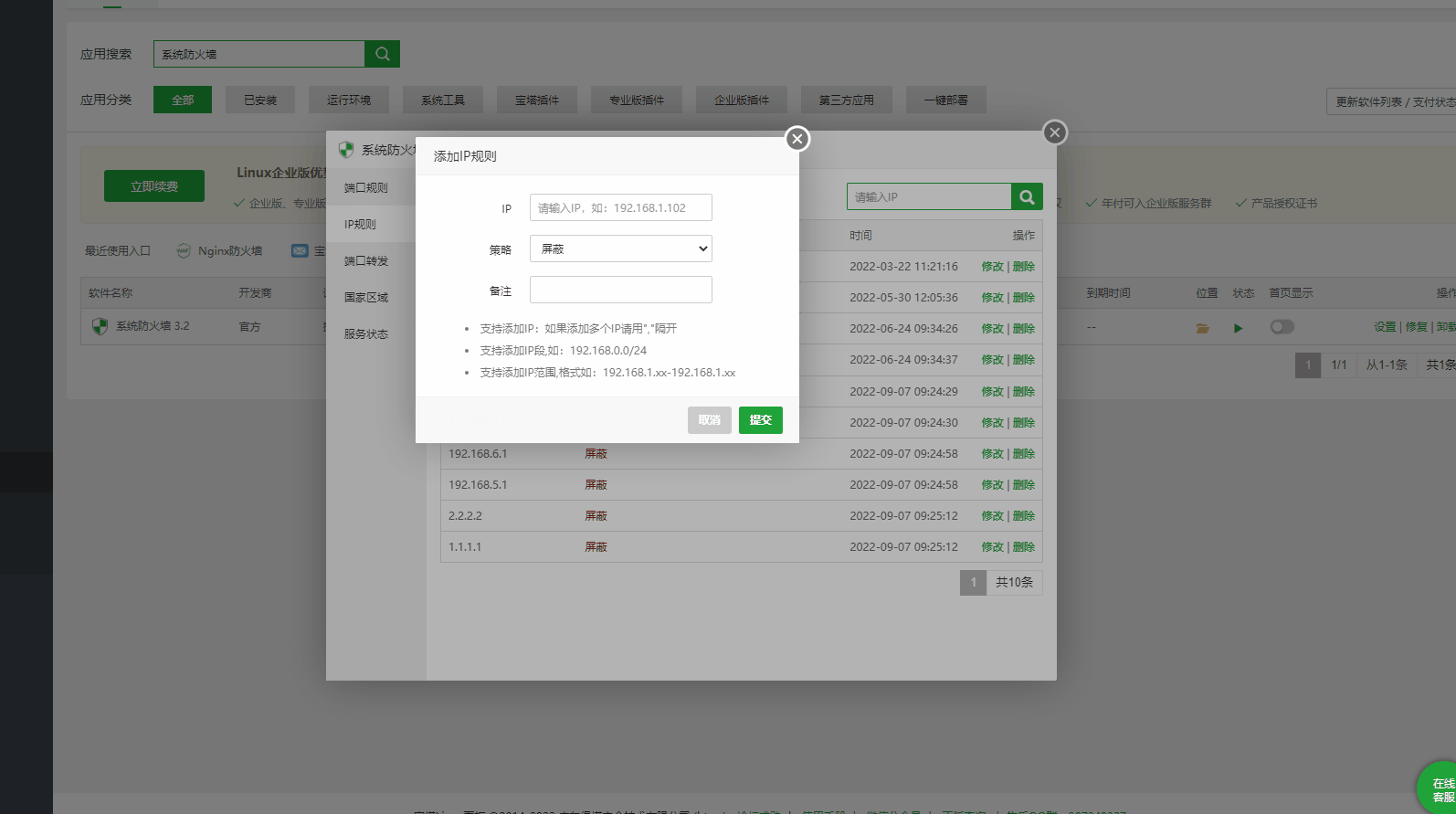The height and width of the screenshot is (814, 1456).
Task: Click the 取消 cancel button
Action: point(710,420)
